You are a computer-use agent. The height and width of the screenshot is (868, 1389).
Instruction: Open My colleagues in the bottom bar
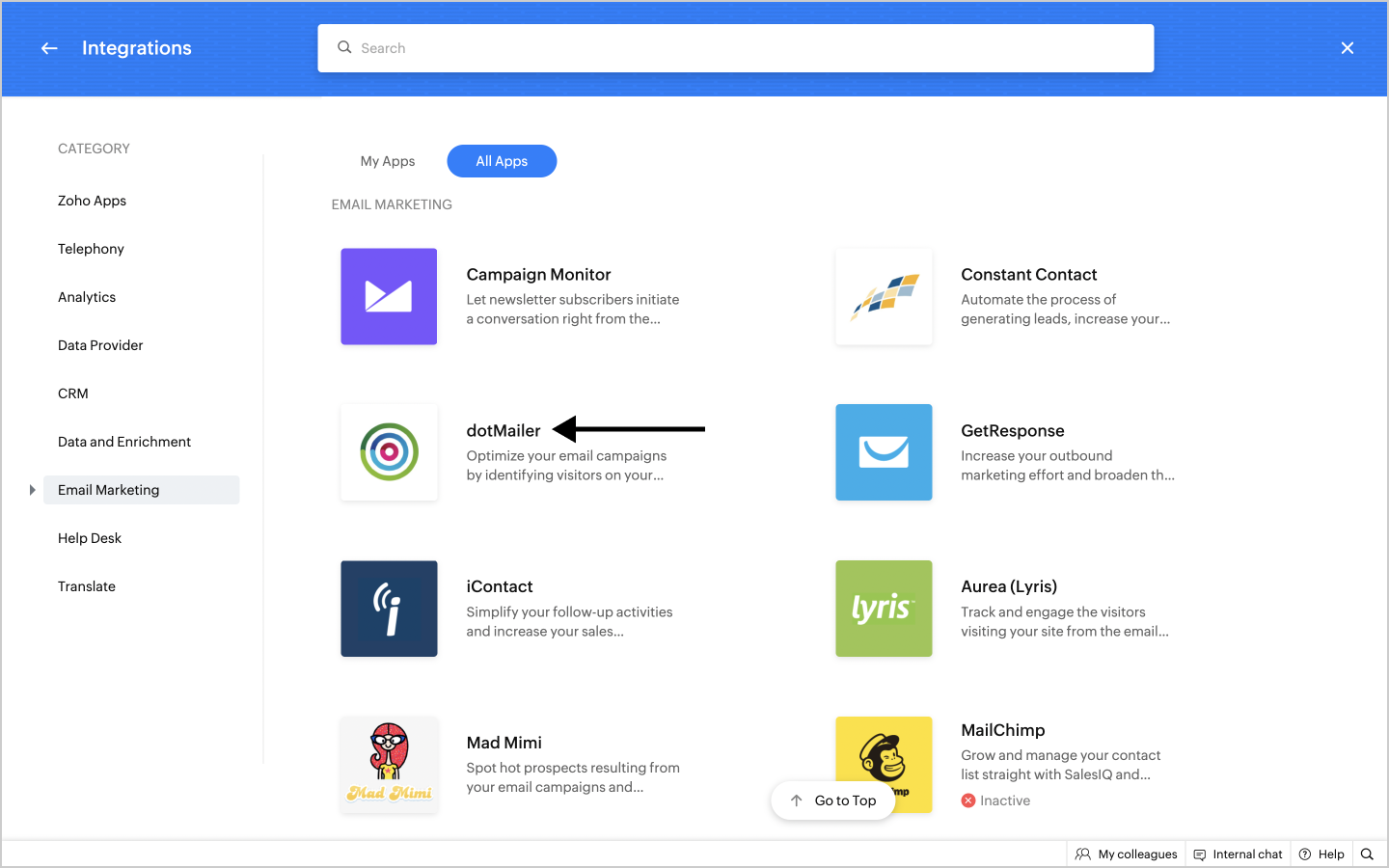click(1127, 854)
